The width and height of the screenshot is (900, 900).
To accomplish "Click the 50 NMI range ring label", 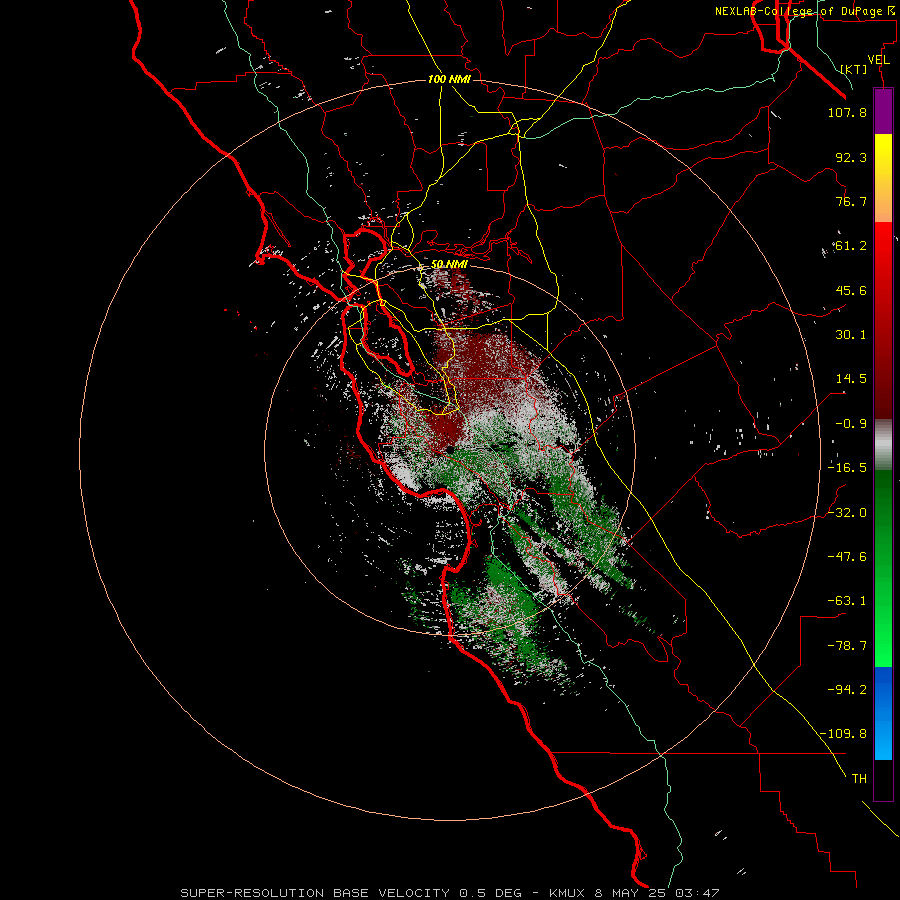I will [449, 264].
